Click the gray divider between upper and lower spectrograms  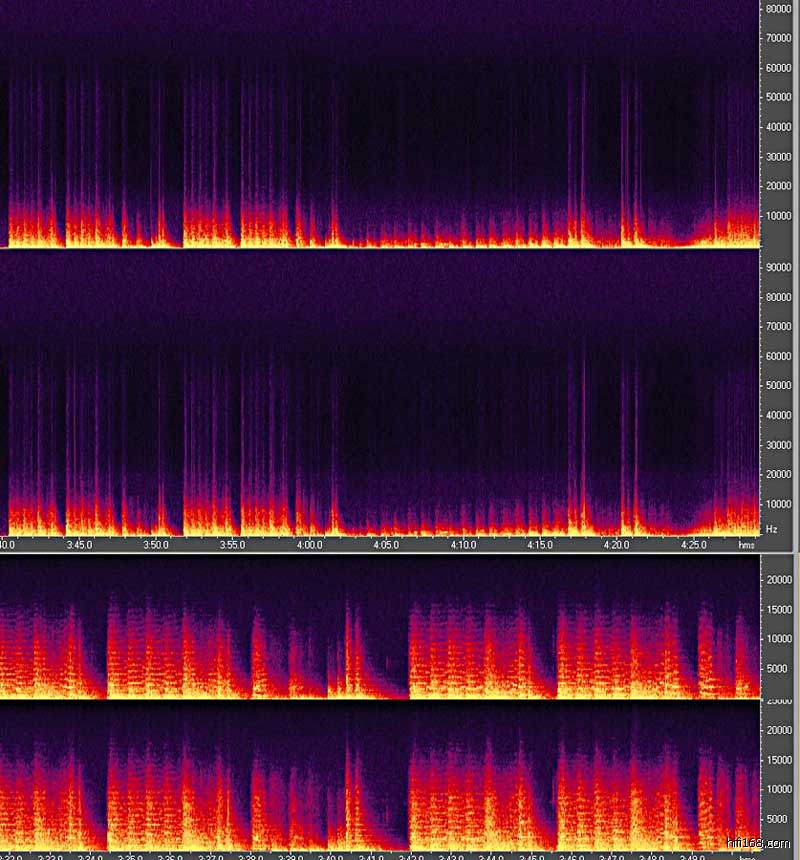coord(400,554)
